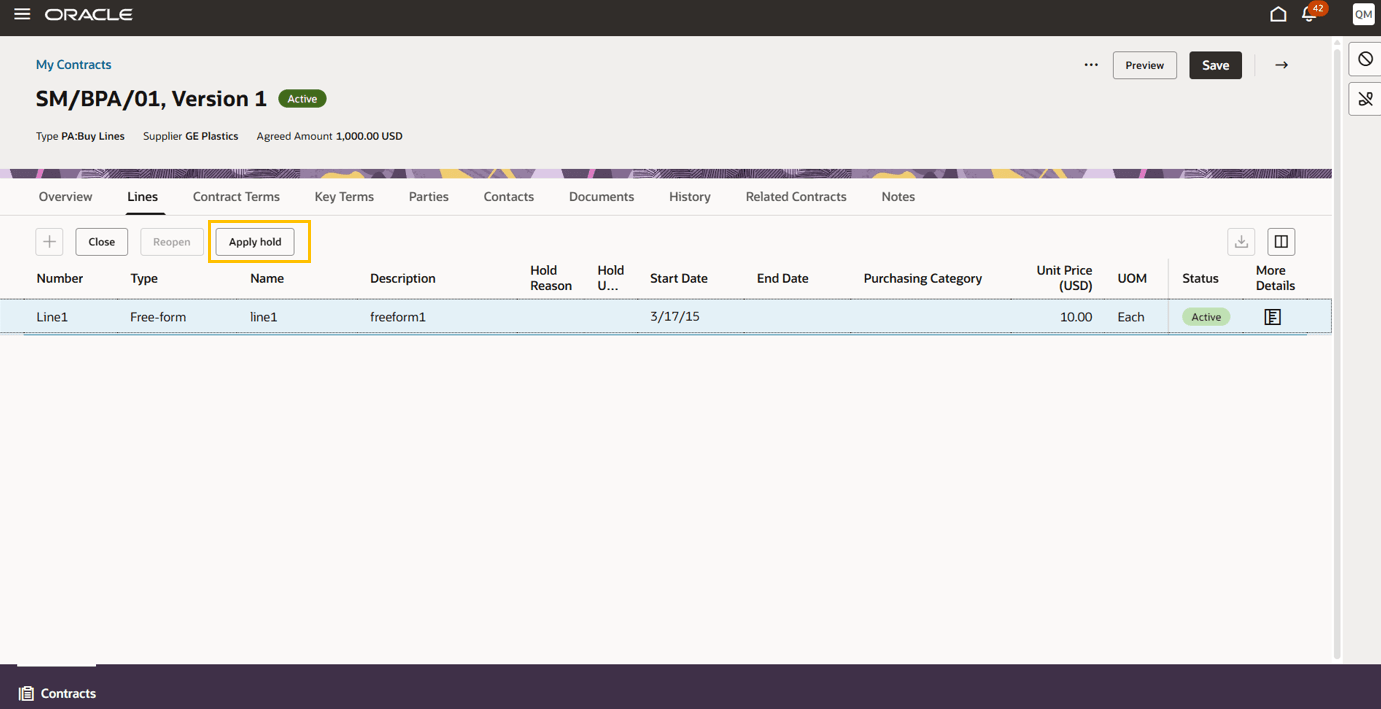Viewport: 1381px width, 709px height.
Task: Click the circle-slash icon in side panel
Action: pos(1365,59)
